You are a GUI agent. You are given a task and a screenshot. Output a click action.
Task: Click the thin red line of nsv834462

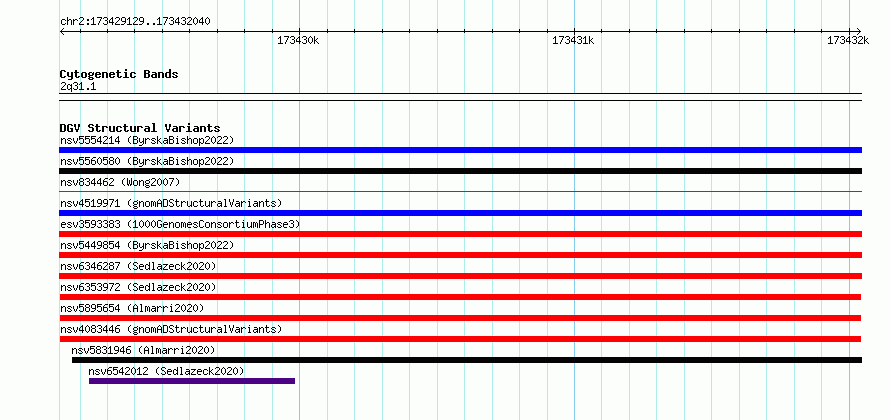[460, 192]
